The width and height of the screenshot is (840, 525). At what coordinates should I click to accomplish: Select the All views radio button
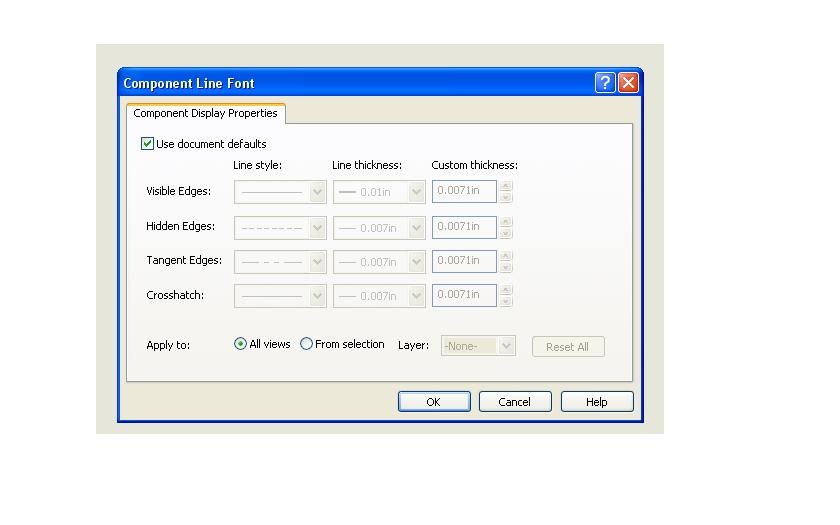(241, 344)
